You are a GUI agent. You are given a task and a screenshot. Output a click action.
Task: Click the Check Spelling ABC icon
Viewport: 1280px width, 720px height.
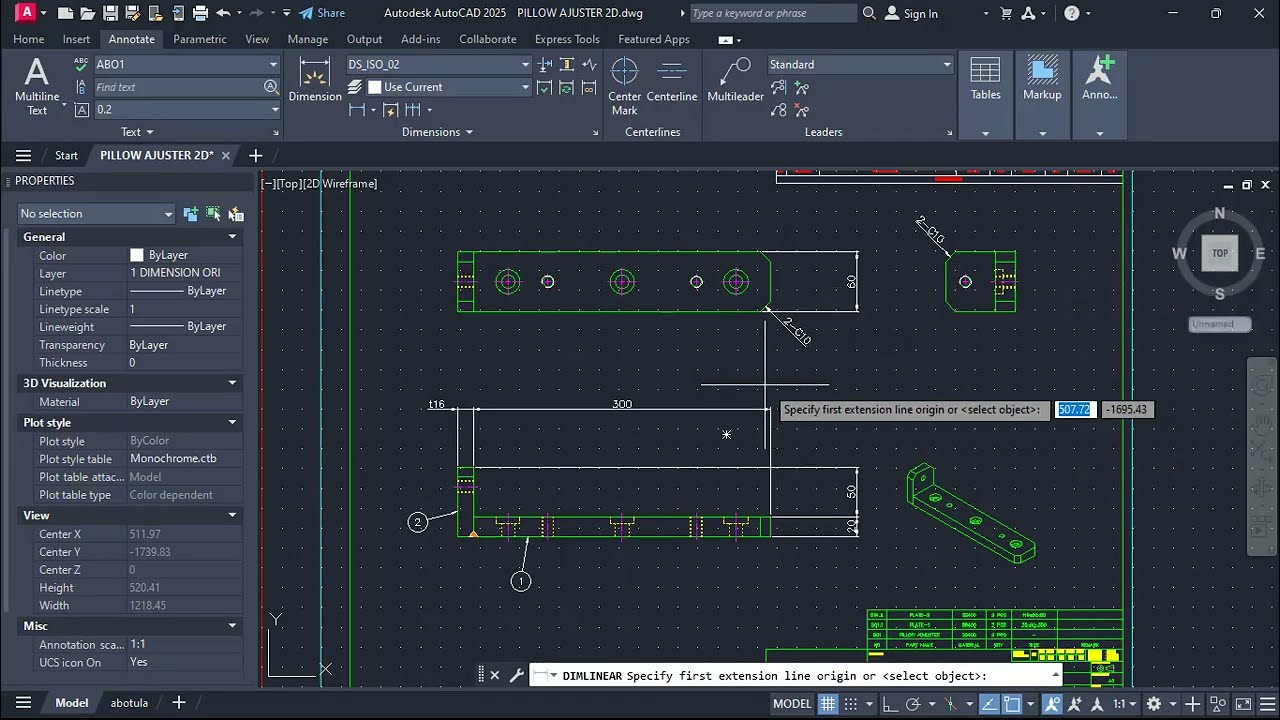[81, 64]
